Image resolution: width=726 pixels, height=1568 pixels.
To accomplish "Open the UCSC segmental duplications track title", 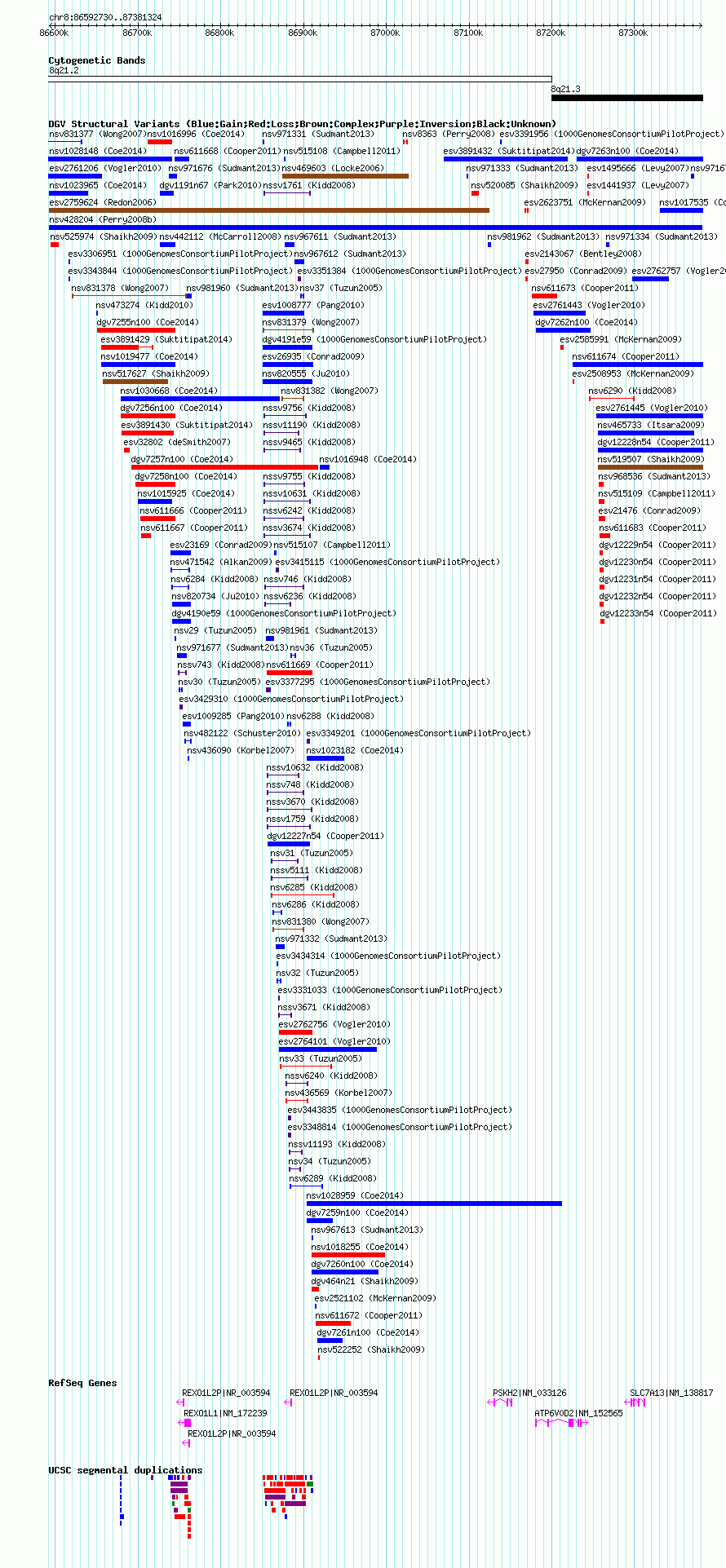I will pyautogui.click(x=126, y=1470).
